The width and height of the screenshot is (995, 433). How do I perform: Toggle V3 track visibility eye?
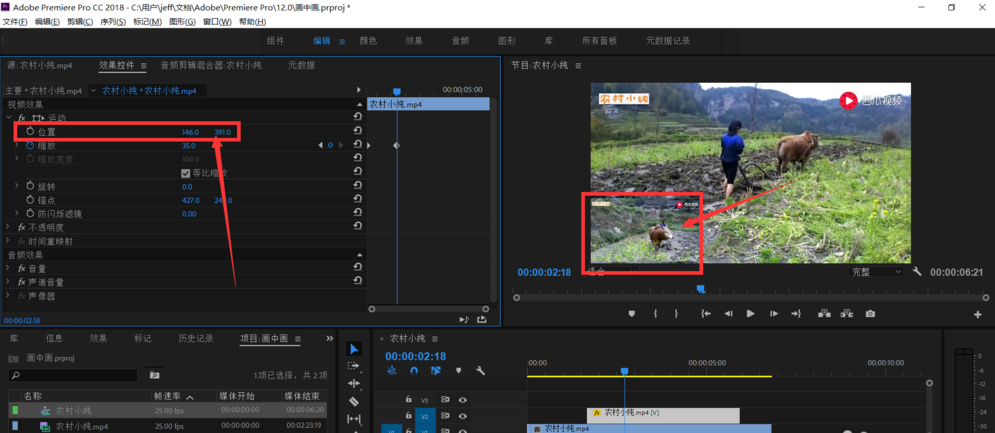point(462,400)
